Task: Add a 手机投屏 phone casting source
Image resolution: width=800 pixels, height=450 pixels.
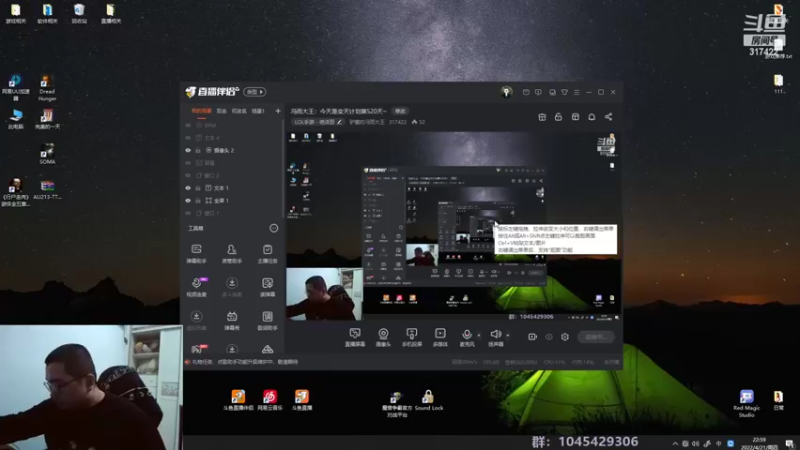Action: [412, 337]
